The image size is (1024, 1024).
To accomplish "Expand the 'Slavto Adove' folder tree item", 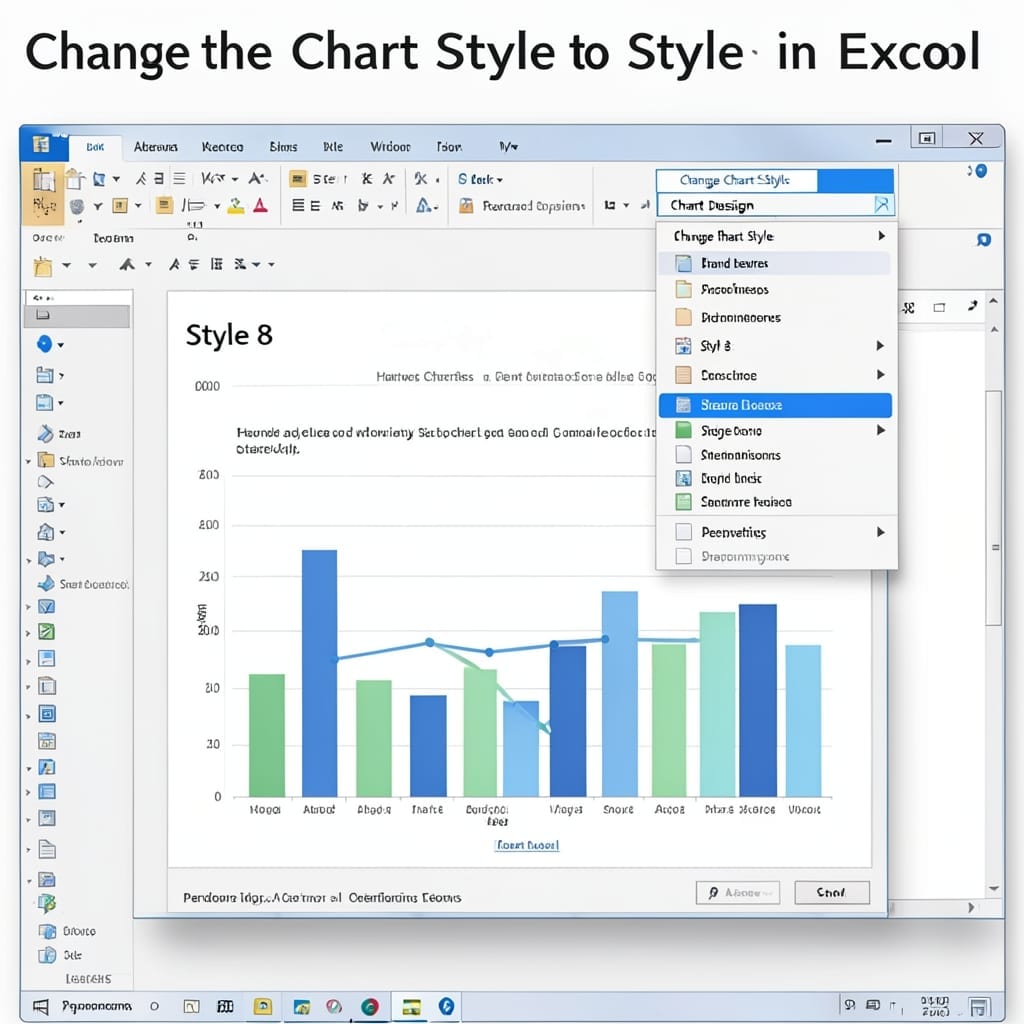I will [28, 461].
